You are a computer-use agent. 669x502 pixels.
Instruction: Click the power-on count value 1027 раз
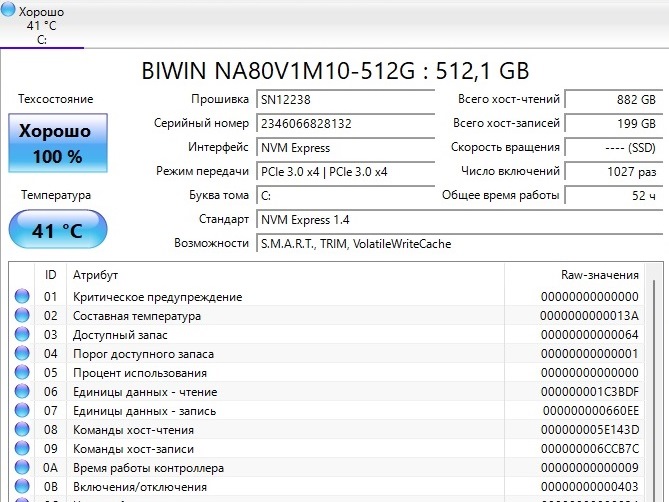(614, 171)
